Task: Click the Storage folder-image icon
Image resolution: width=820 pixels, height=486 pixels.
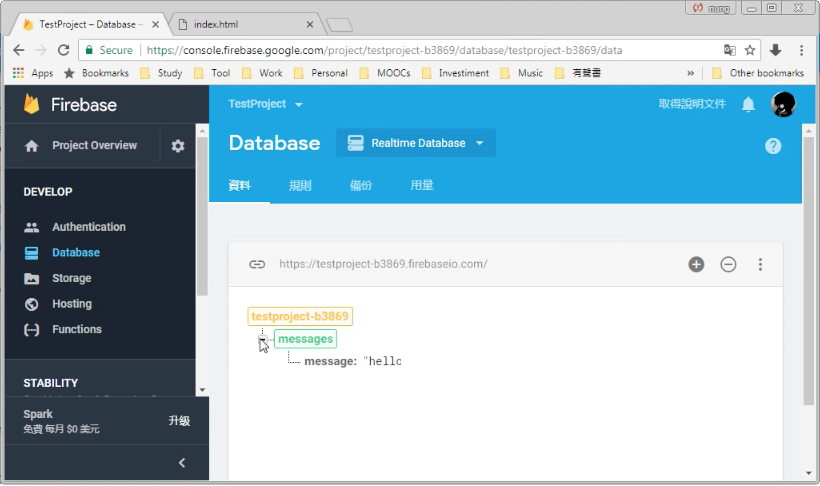Action: 31,278
